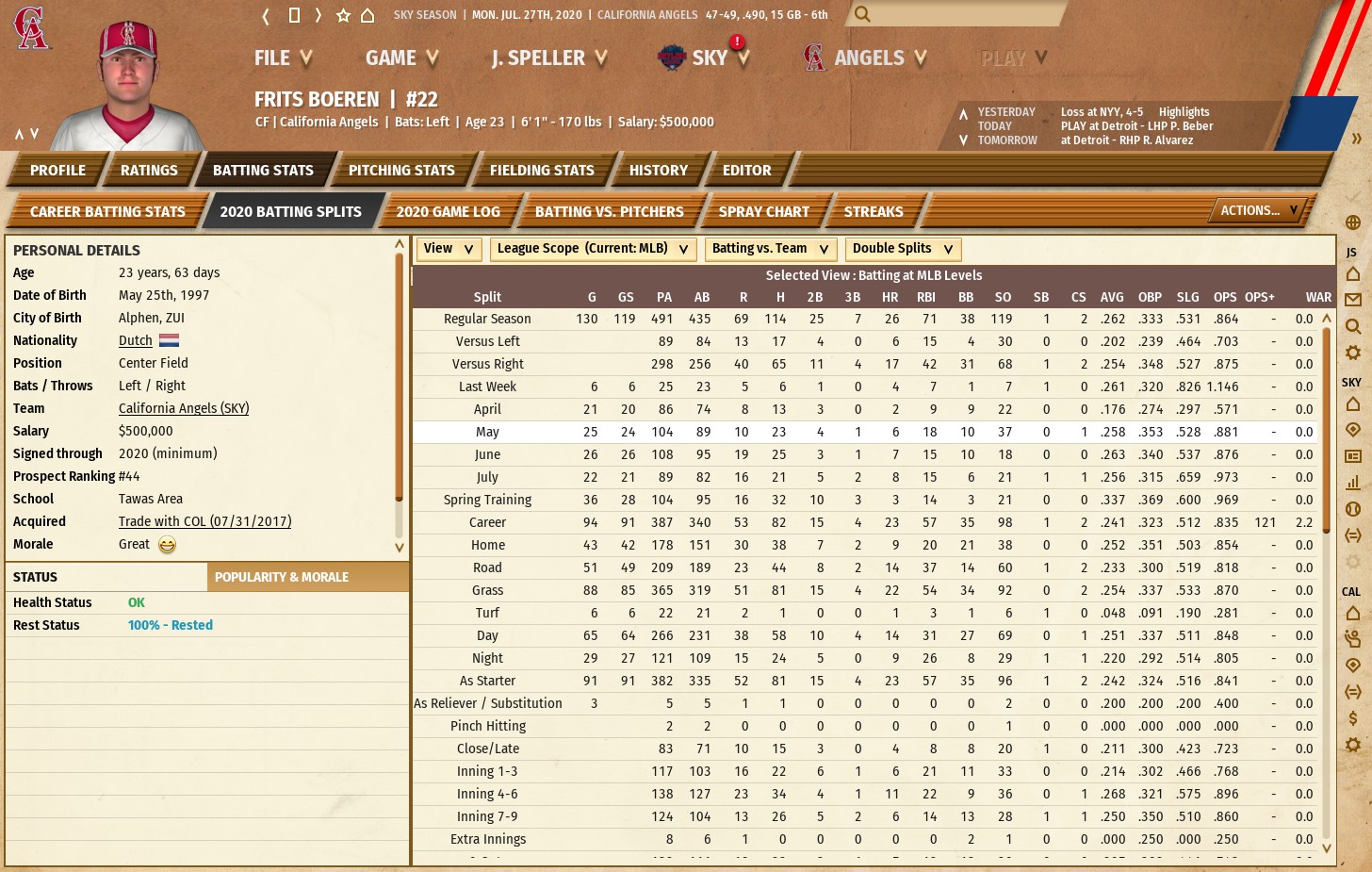This screenshot has width=1372, height=872.
Task: Open the Double Splits dropdown
Action: [x=903, y=249]
